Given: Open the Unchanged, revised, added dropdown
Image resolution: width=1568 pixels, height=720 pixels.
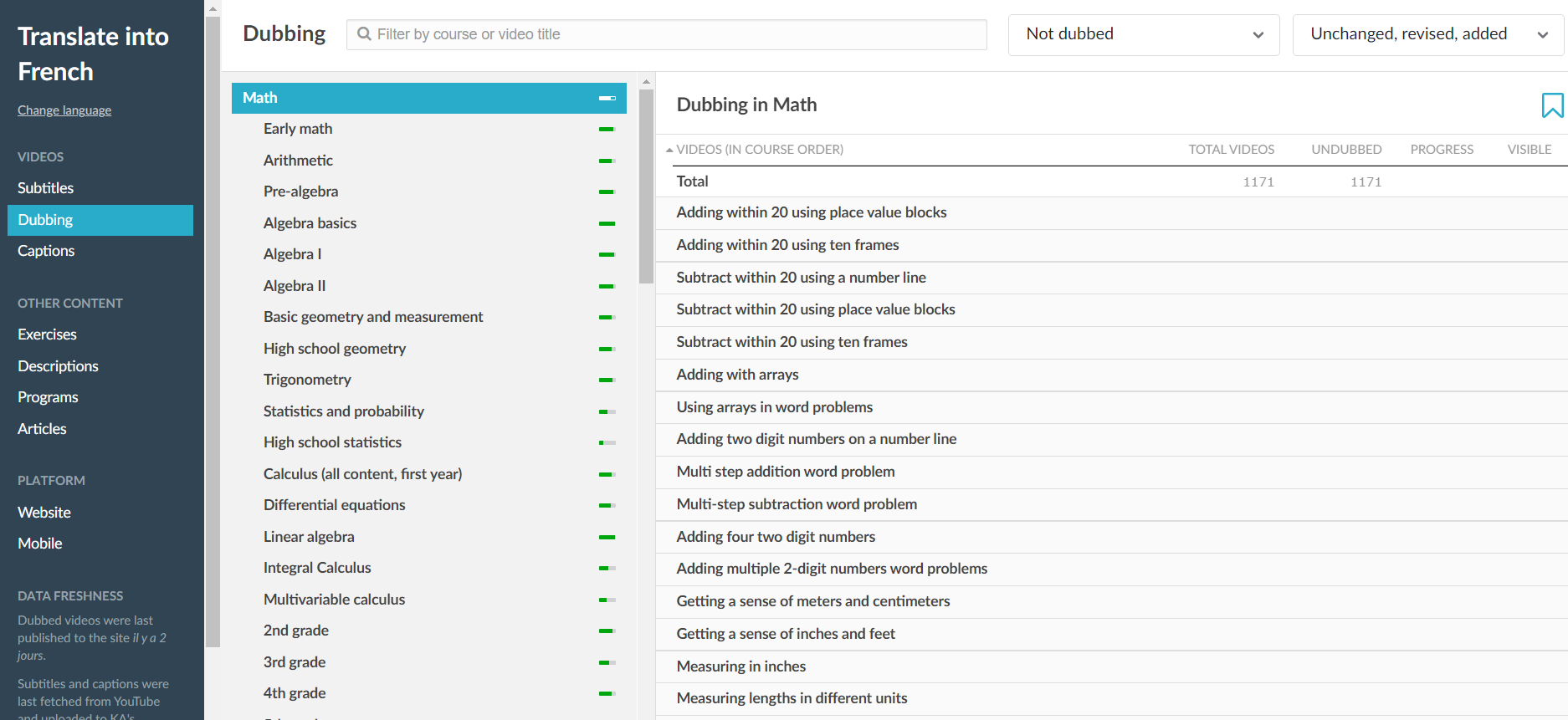Looking at the screenshot, I should click(x=1427, y=34).
